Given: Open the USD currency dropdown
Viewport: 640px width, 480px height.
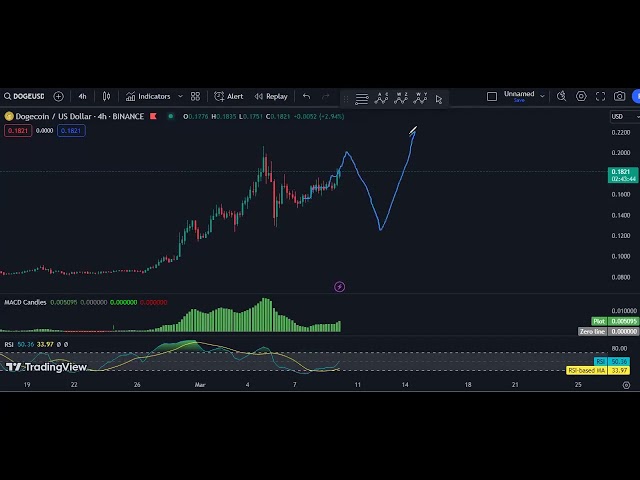Looking at the screenshot, I should (x=619, y=117).
